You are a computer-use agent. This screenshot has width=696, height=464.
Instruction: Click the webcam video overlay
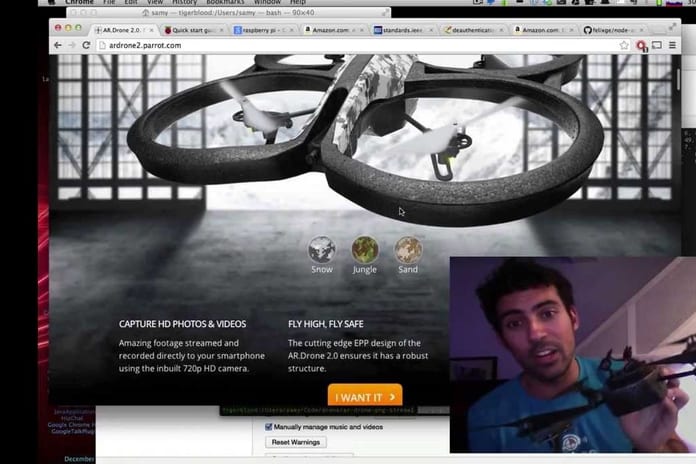point(573,355)
